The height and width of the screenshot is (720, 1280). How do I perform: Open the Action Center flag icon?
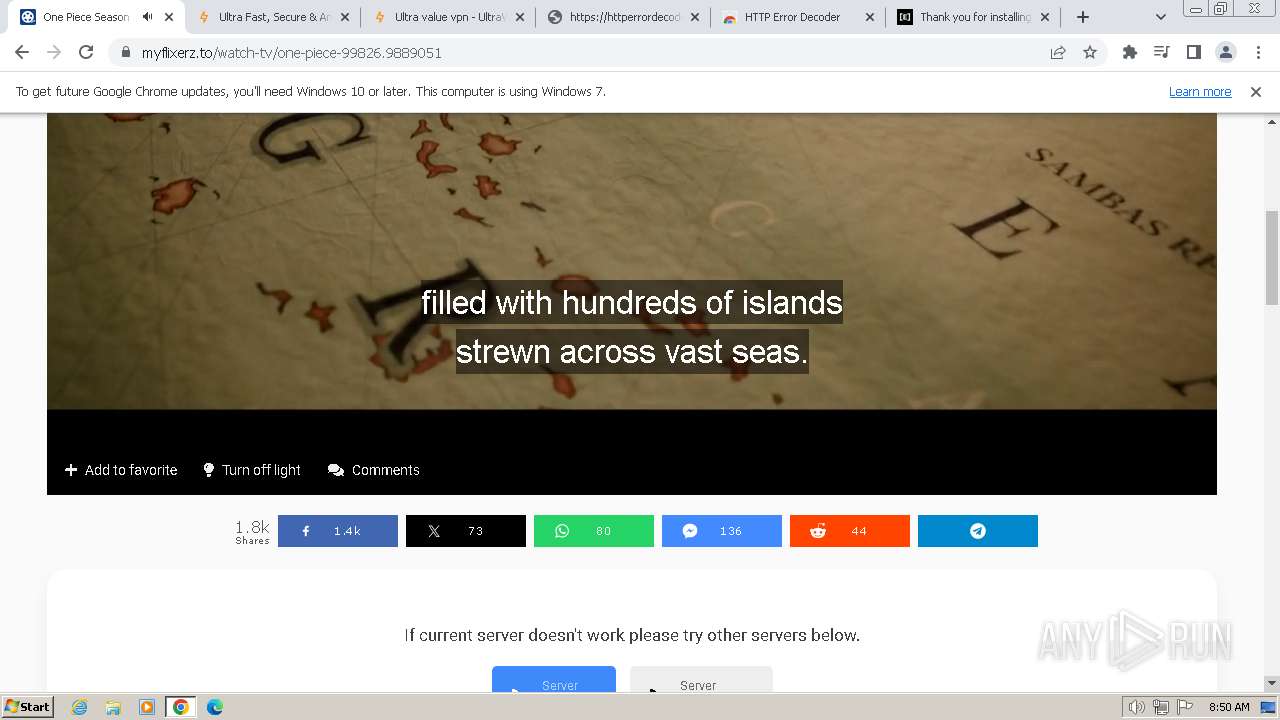pos(1184,707)
